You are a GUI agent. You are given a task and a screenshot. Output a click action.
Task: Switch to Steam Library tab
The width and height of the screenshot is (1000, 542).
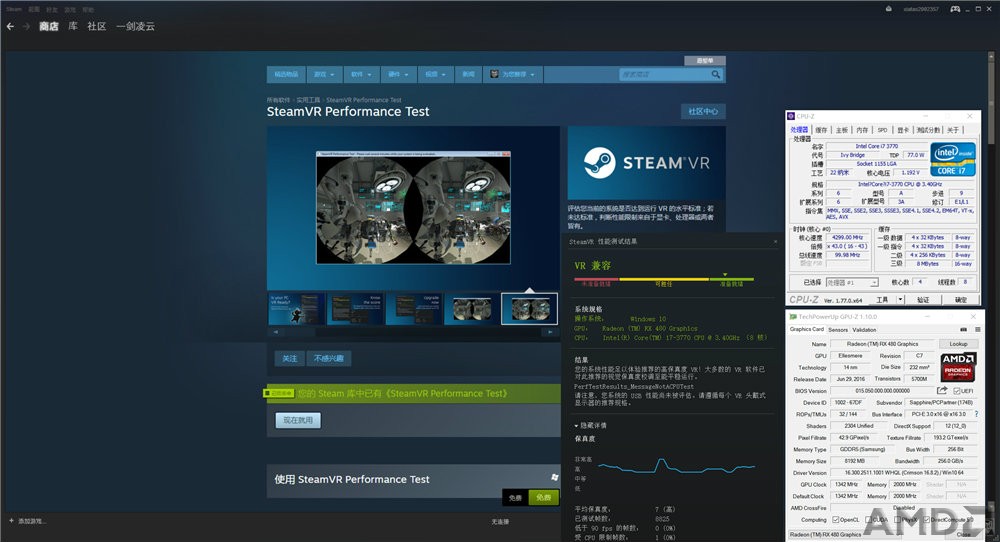73,26
